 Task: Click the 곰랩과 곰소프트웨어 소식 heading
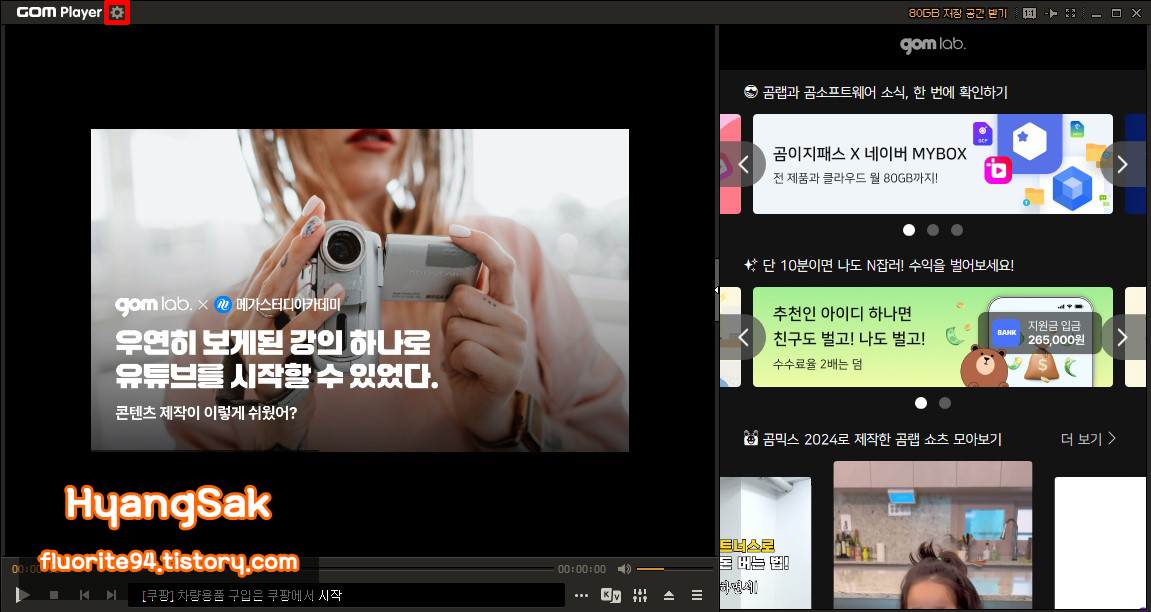click(x=875, y=92)
